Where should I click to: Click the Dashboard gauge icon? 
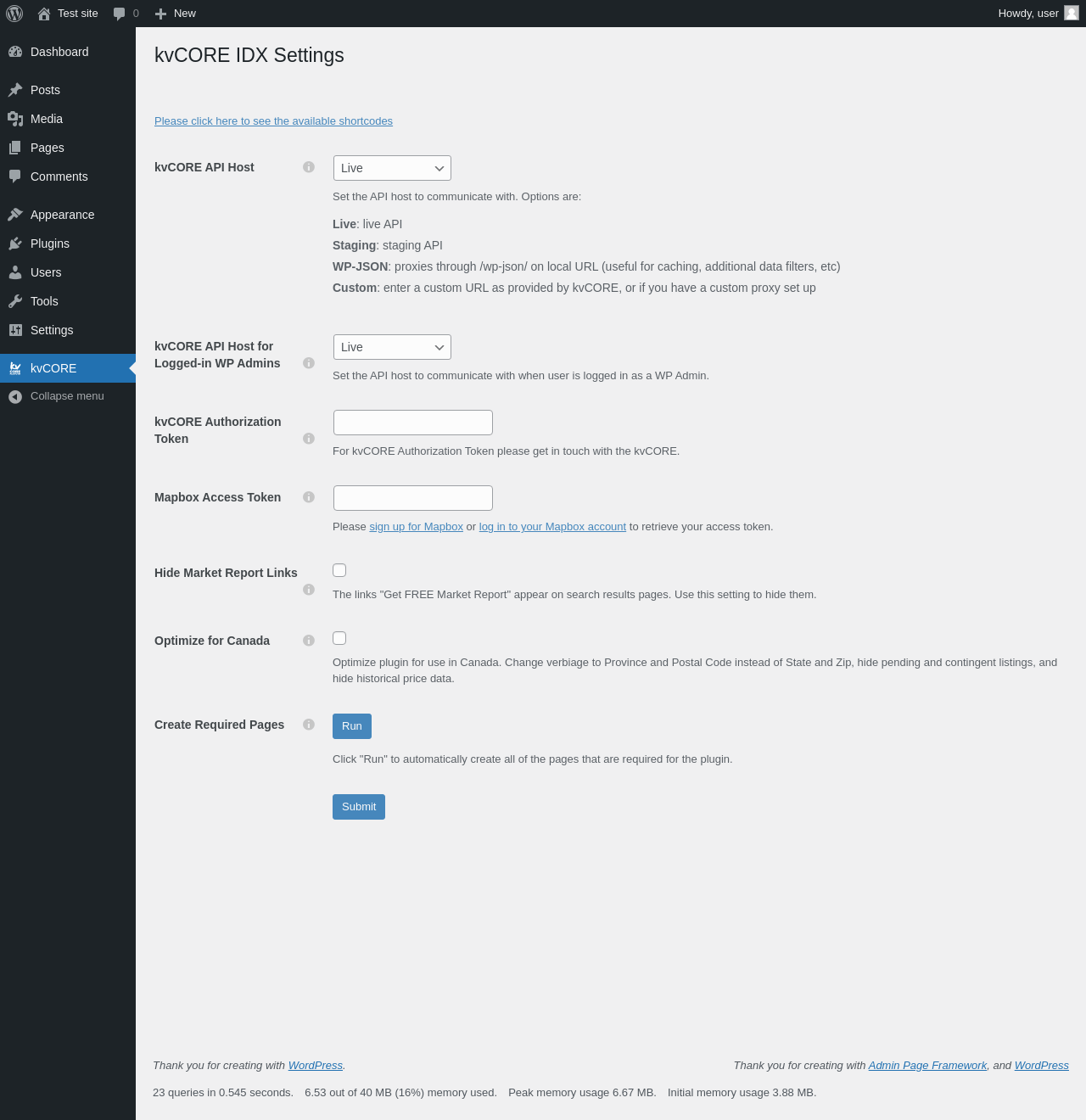click(x=15, y=52)
